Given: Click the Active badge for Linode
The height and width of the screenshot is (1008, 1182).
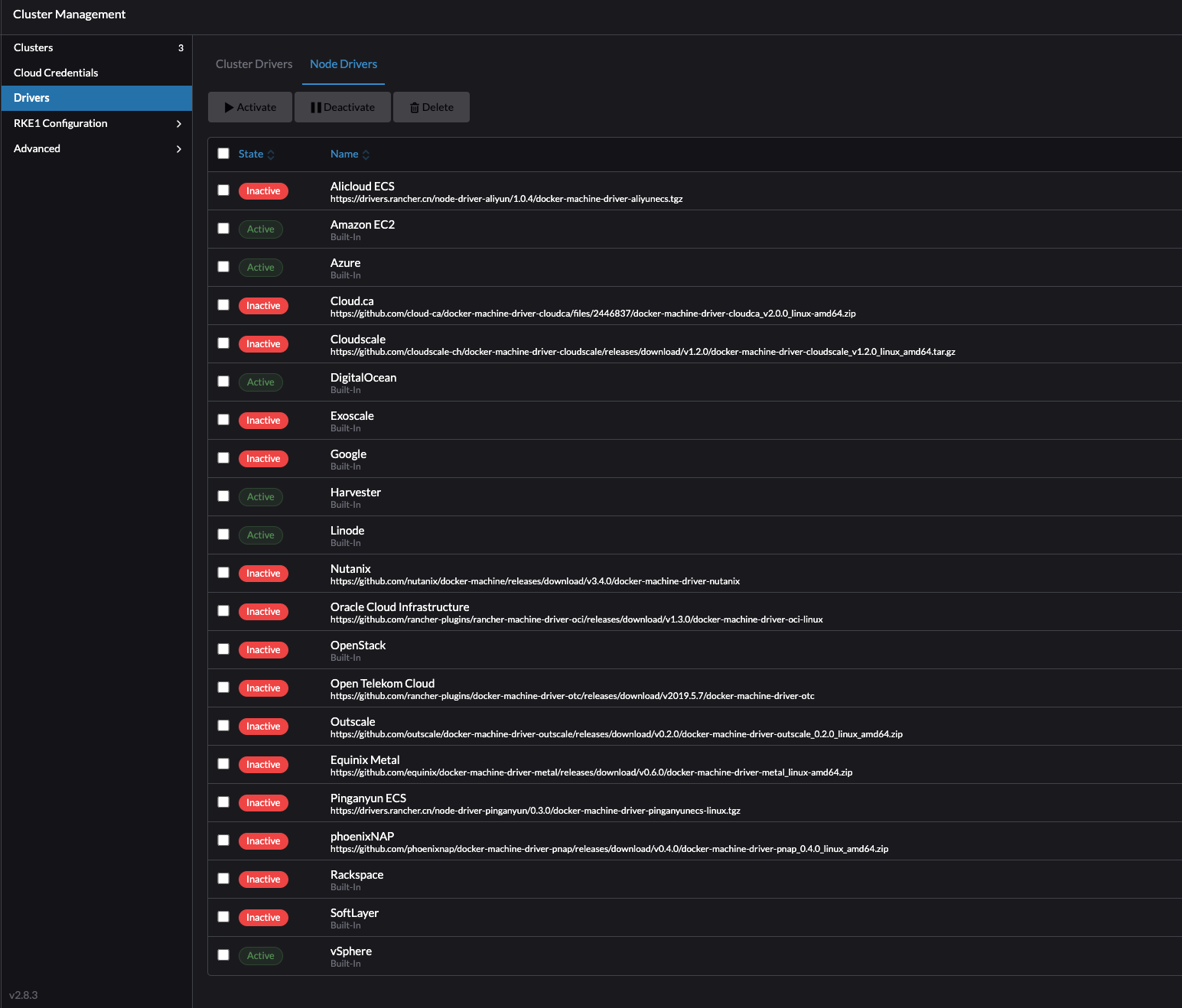Looking at the screenshot, I should point(261,535).
